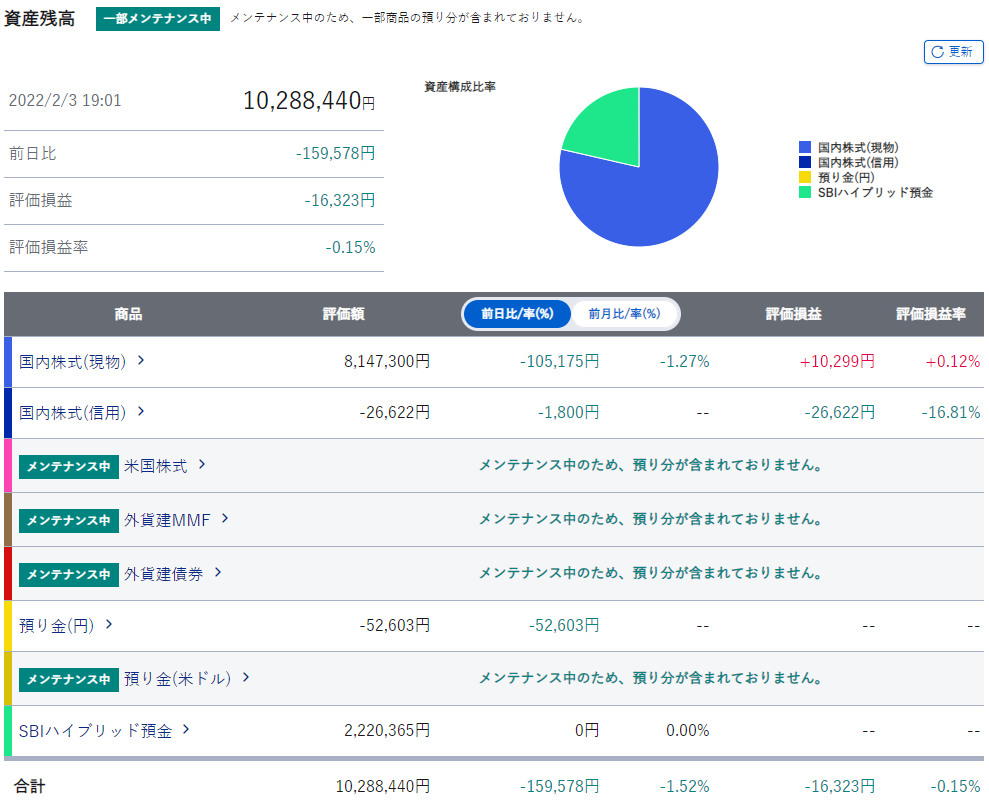The height and width of the screenshot is (803, 989).
Task: Click the 預り金(円) chevron icon
Action: (109, 625)
